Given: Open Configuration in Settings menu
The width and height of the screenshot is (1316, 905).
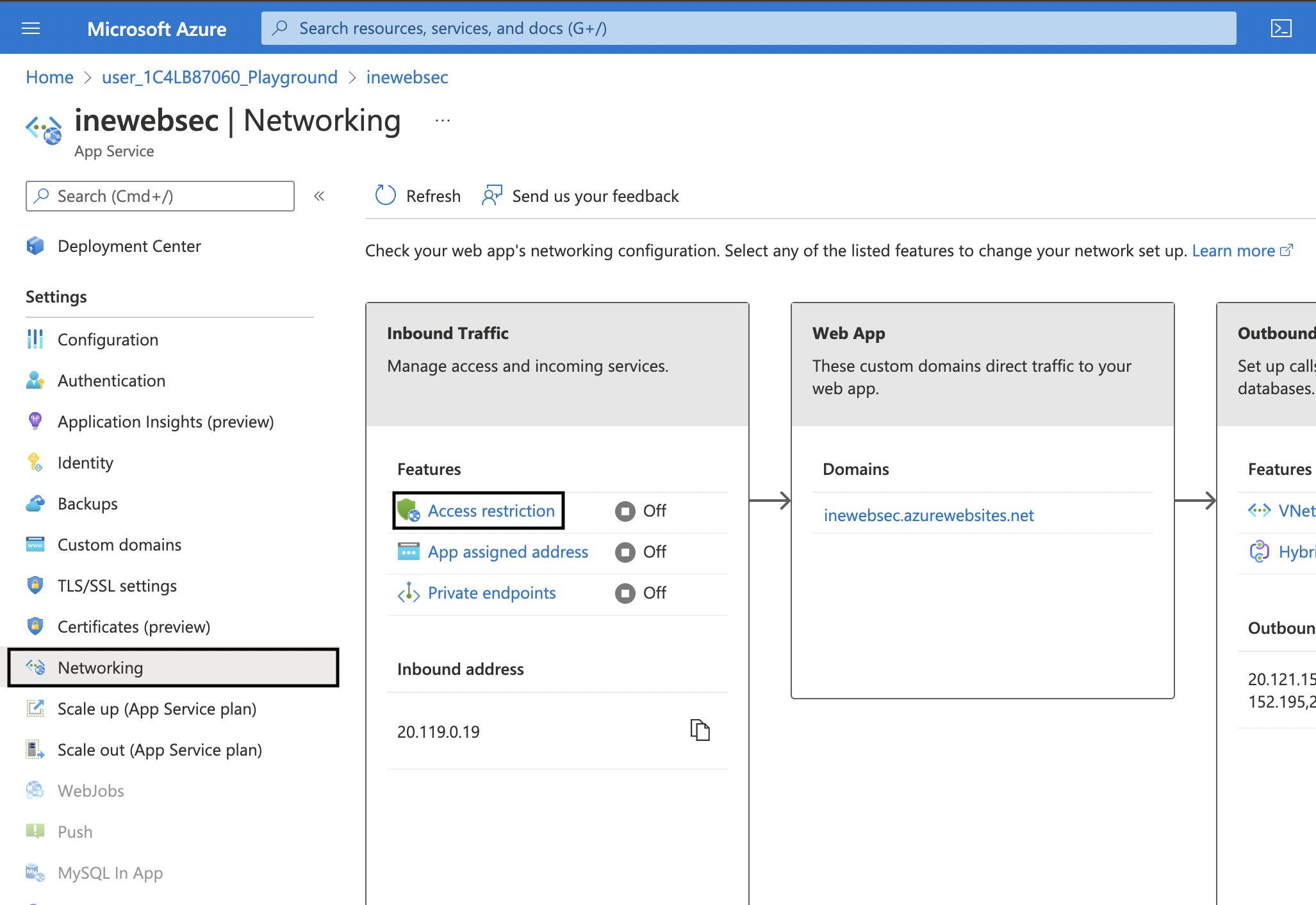Looking at the screenshot, I should point(108,340).
